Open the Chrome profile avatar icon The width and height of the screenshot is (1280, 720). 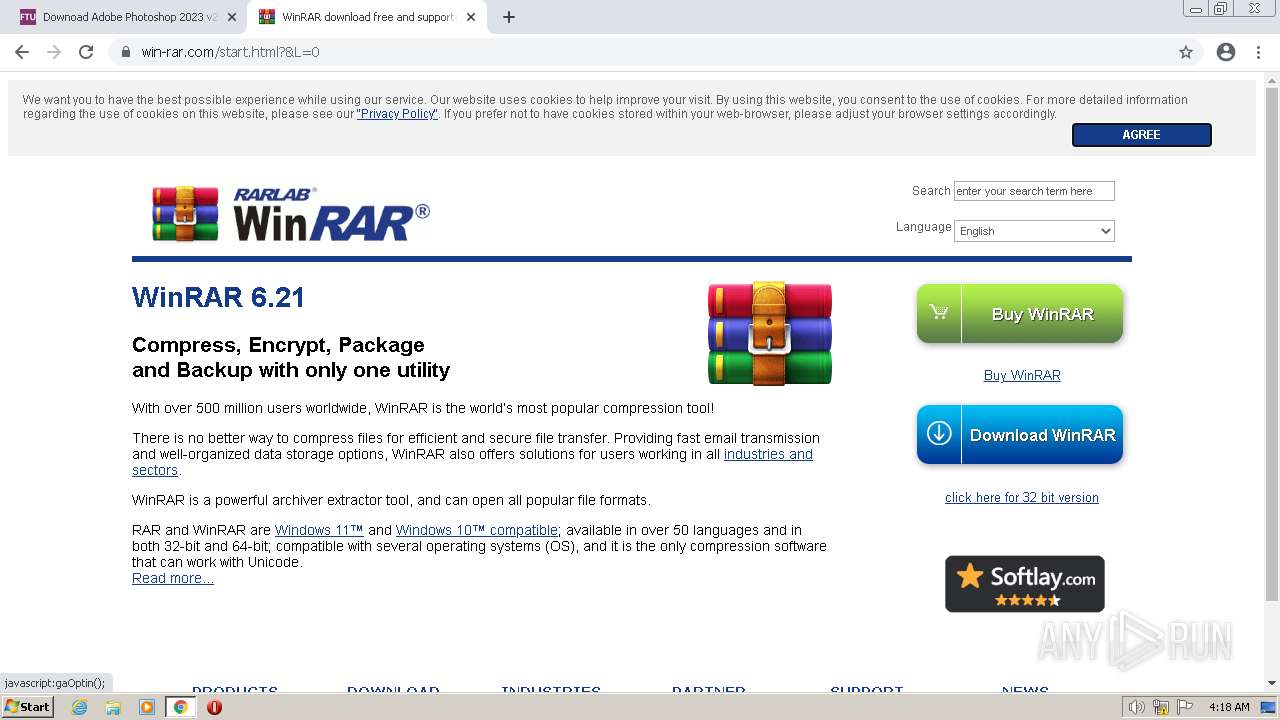point(1226,52)
